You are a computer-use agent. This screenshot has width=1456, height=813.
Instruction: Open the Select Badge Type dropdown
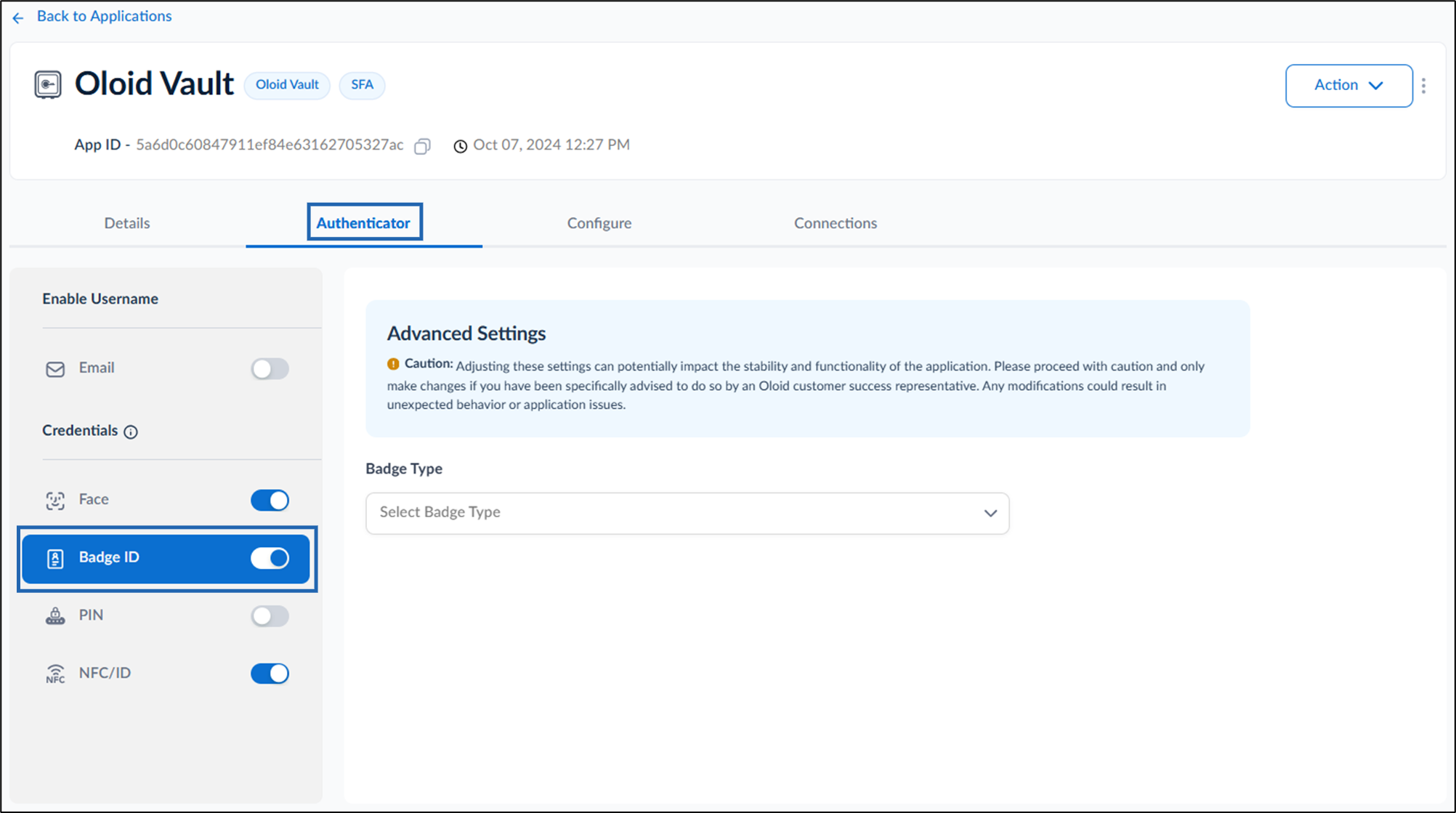pos(687,513)
